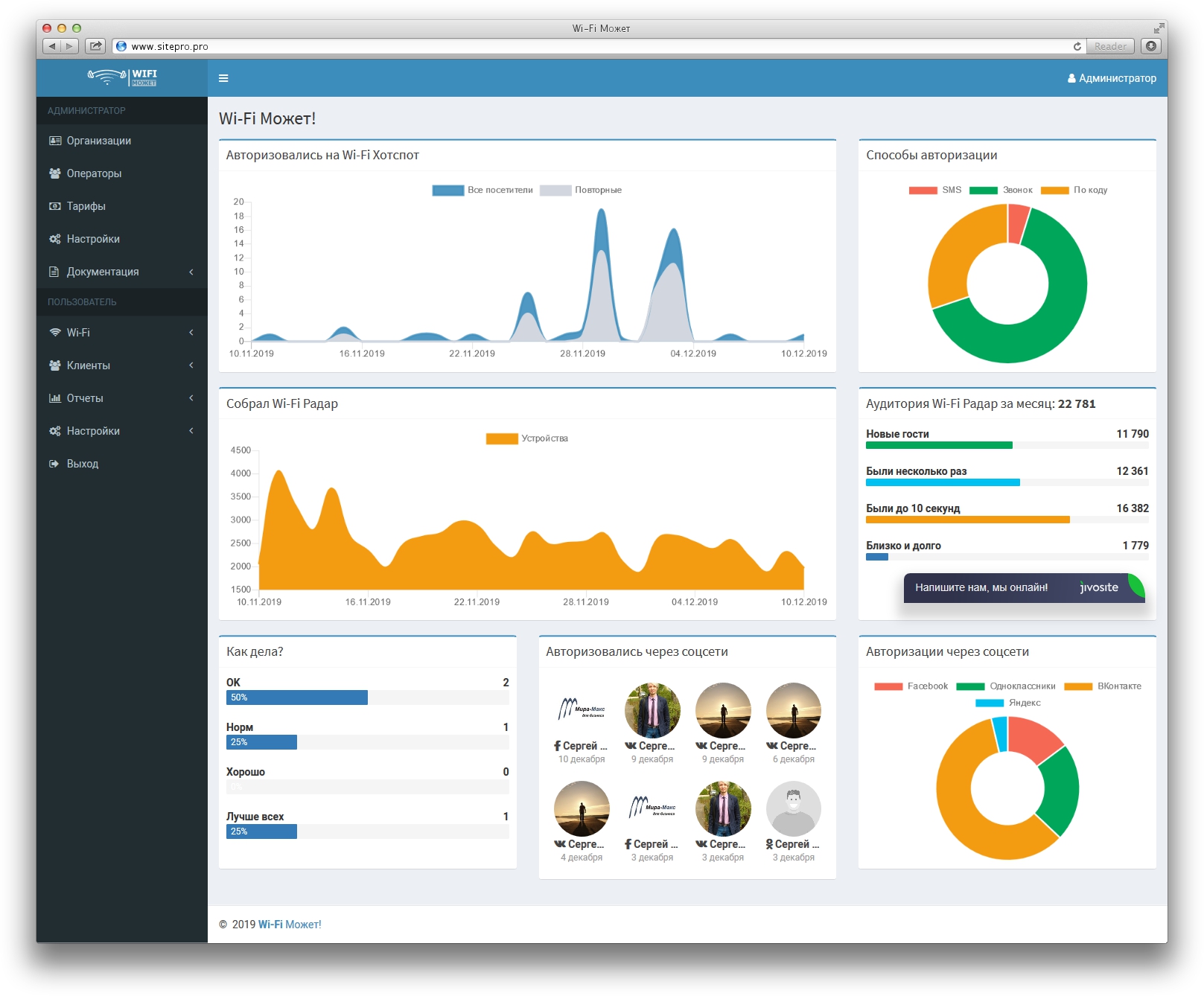
Task: Open the Организации menu item
Action: [x=99, y=141]
